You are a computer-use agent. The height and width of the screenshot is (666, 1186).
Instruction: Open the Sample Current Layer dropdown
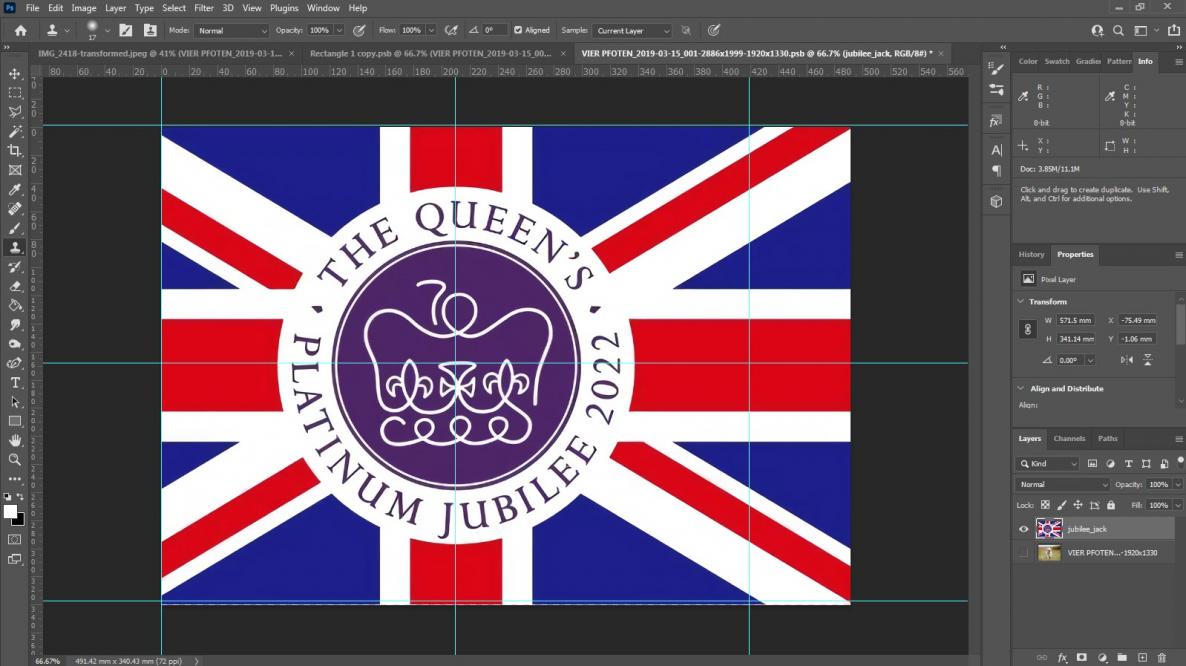pyautogui.click(x=632, y=31)
